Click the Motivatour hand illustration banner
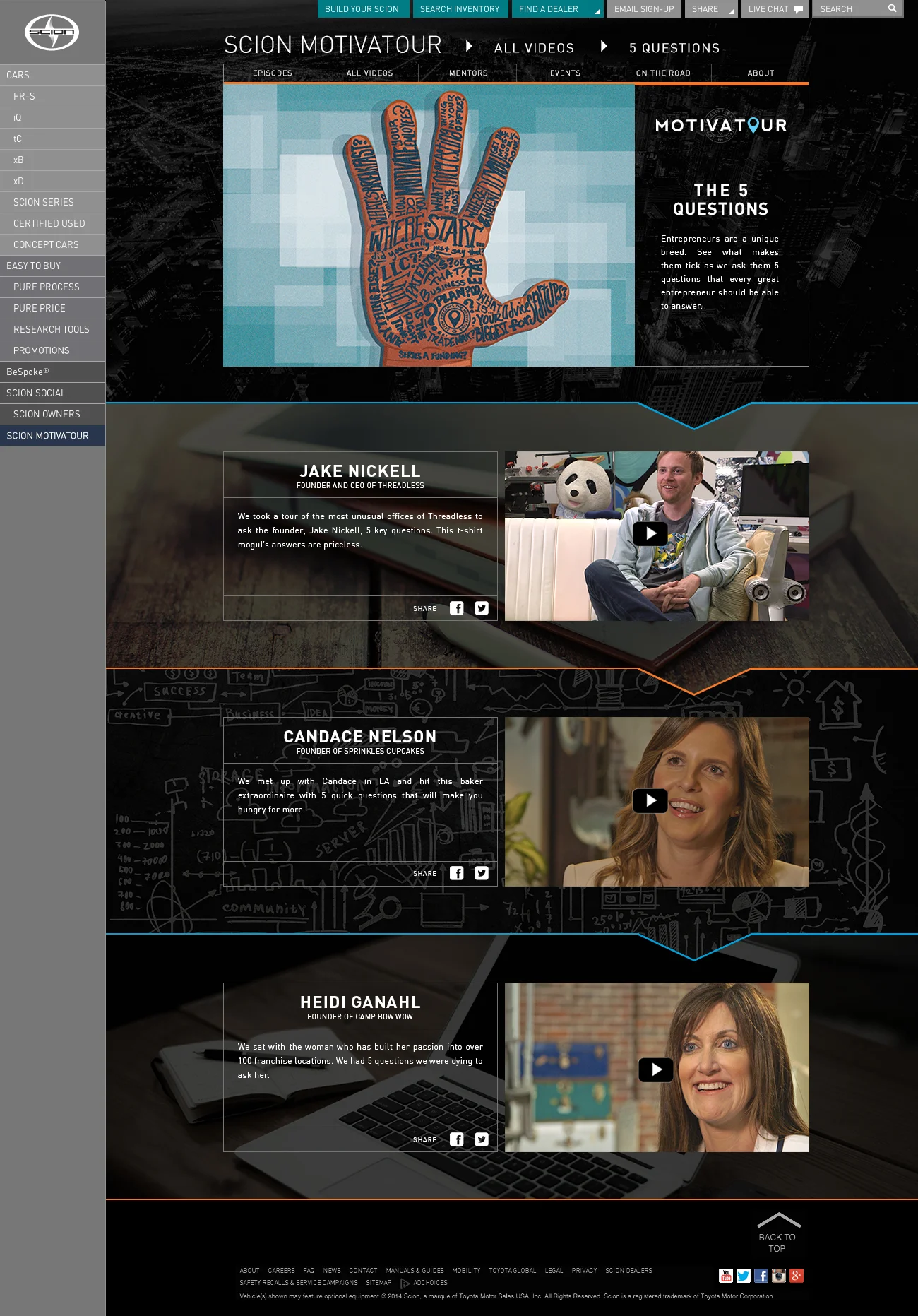This screenshot has height=1316, width=918. click(x=429, y=225)
